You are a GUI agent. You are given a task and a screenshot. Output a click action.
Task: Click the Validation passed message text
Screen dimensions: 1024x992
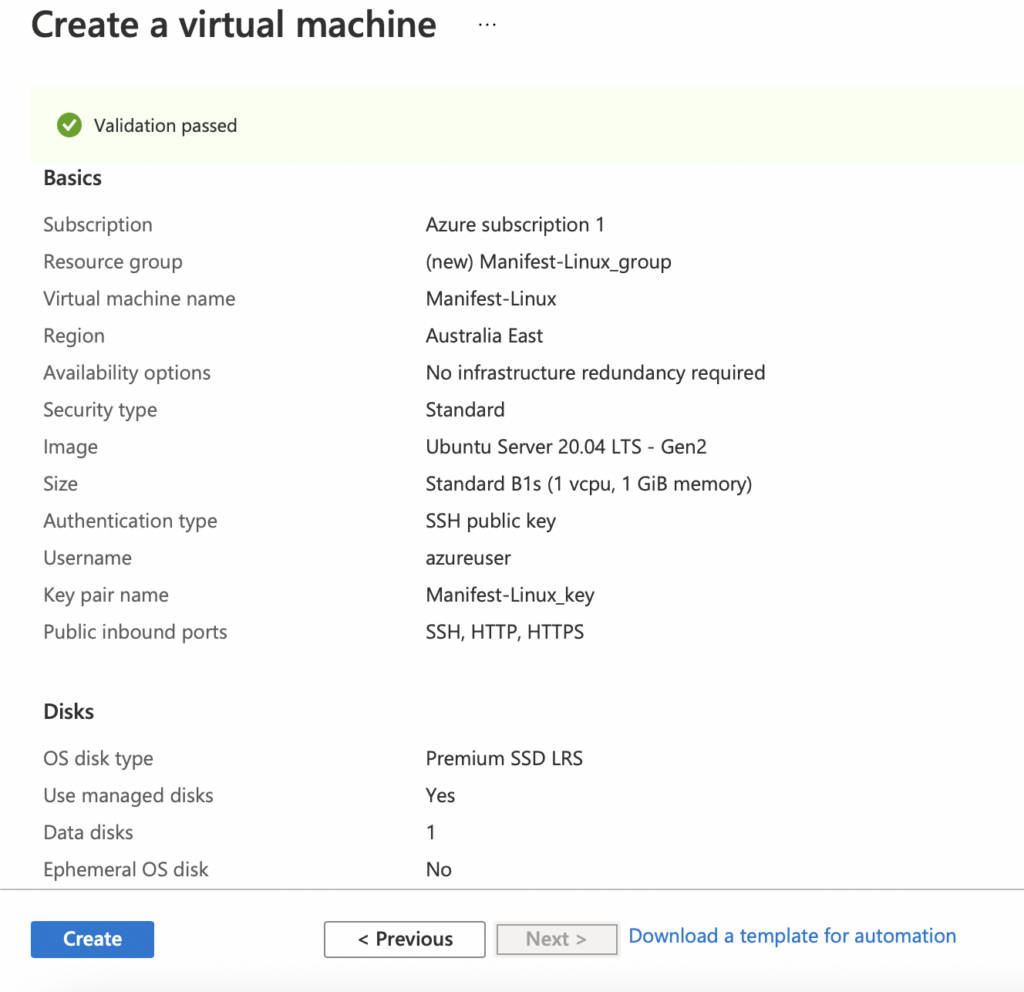165,125
